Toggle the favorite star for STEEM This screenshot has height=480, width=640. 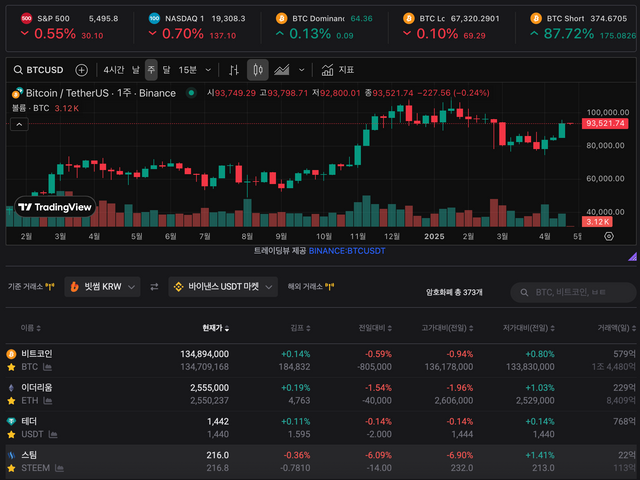pyautogui.click(x=11, y=468)
